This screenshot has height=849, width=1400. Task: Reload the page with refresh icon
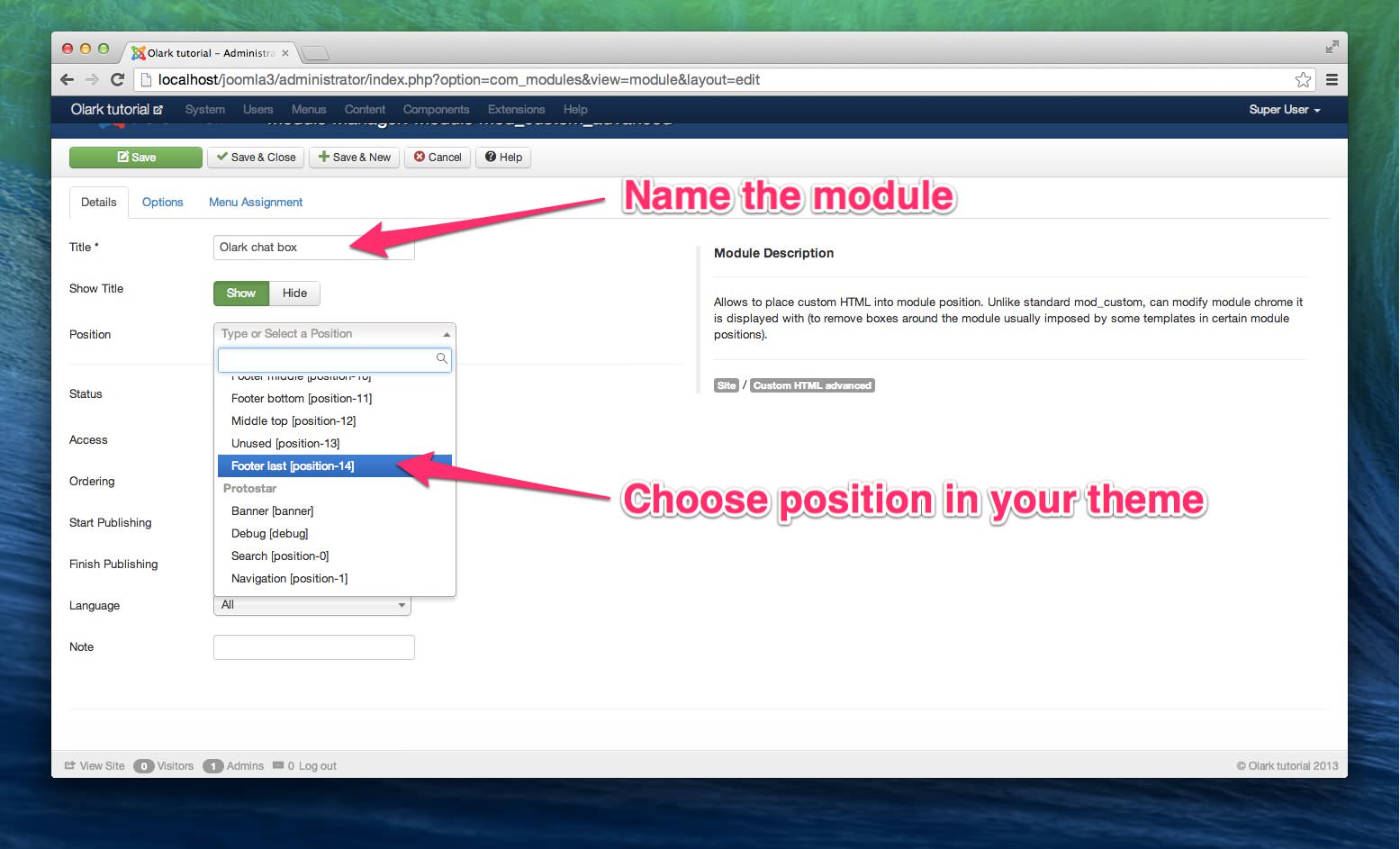(117, 80)
